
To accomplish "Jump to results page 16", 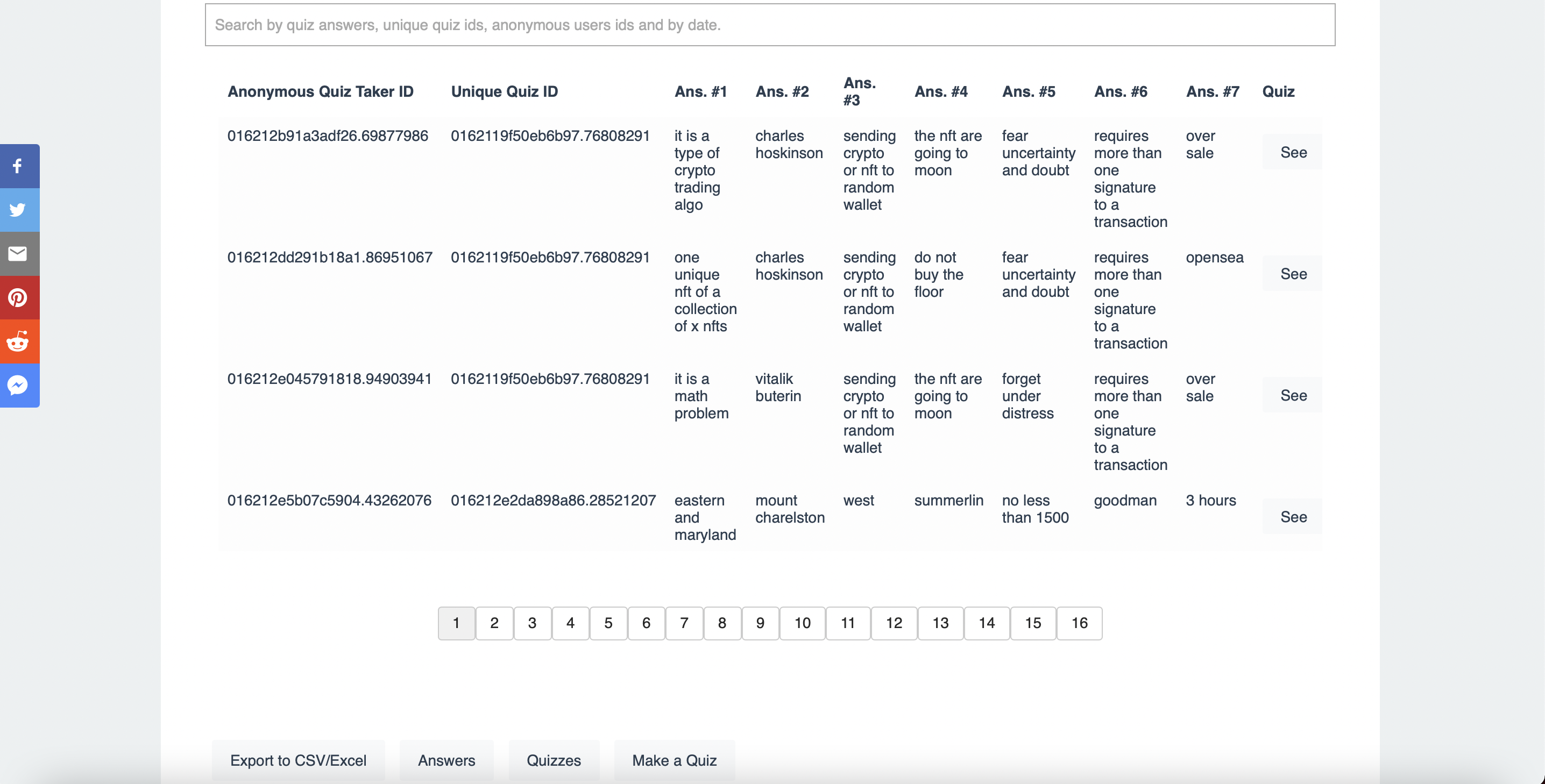I will pos(1079,623).
